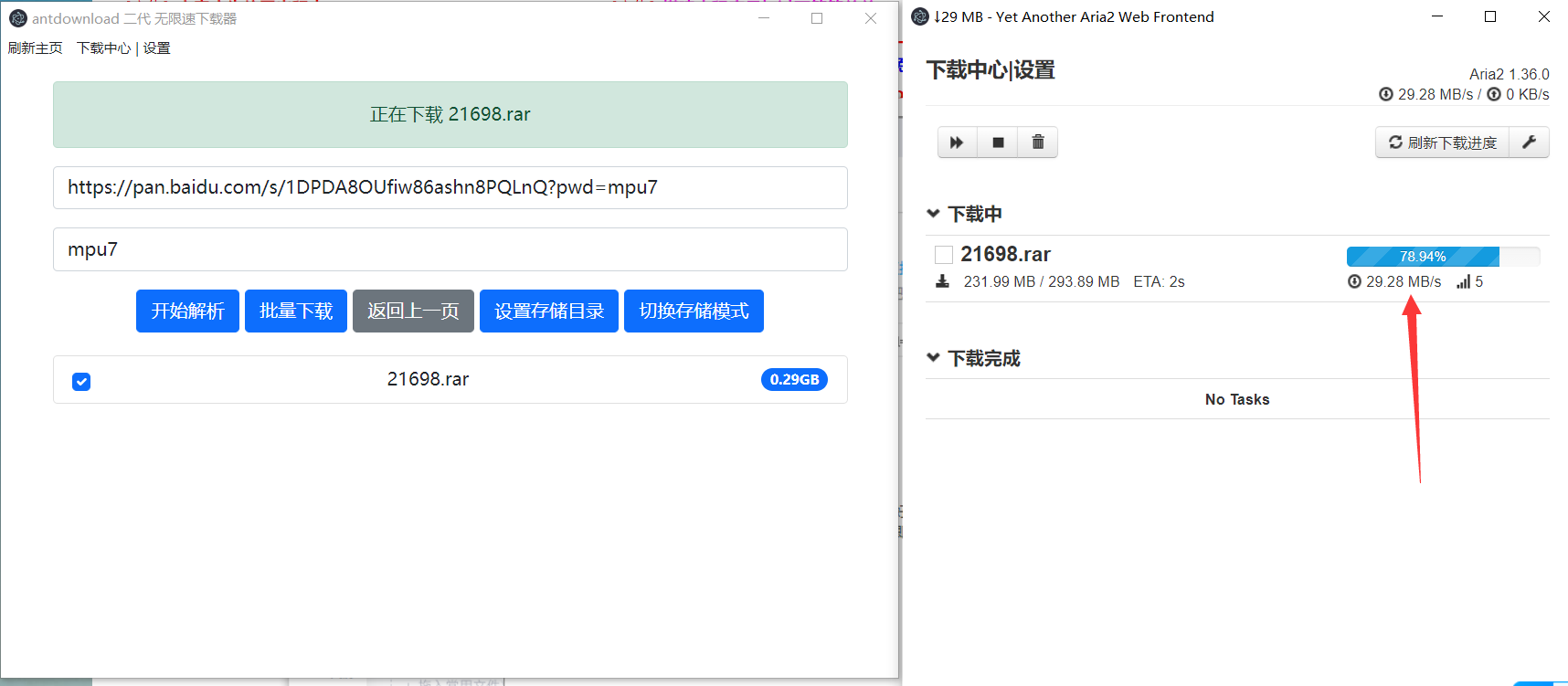This screenshot has height=686, width=1568.
Task: Collapse the 下载中 section
Action: click(933, 214)
